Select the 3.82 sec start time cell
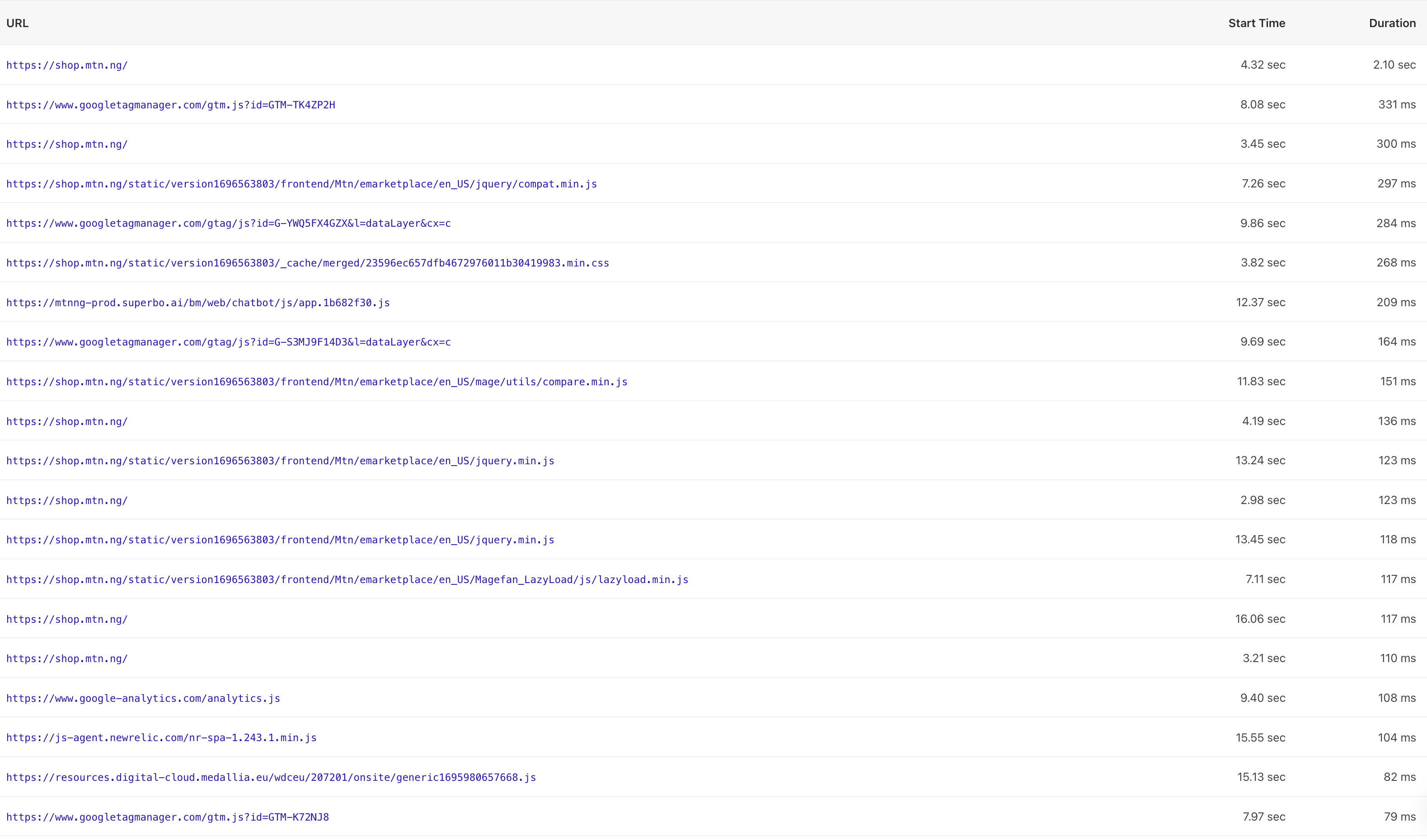Viewport: 1427px width, 840px height. 1263,263
